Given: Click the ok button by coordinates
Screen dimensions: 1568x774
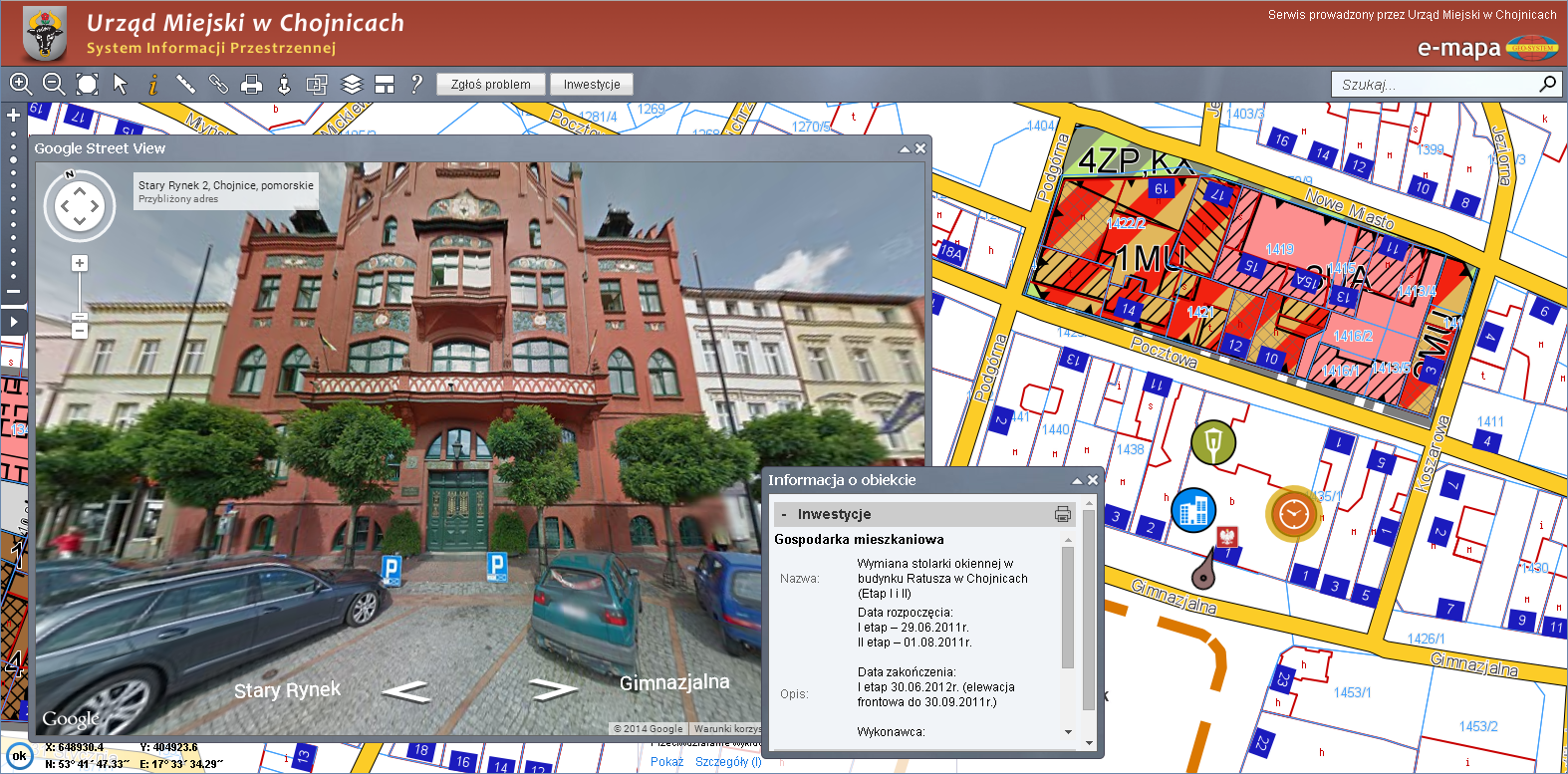Looking at the screenshot, I should coord(19,756).
